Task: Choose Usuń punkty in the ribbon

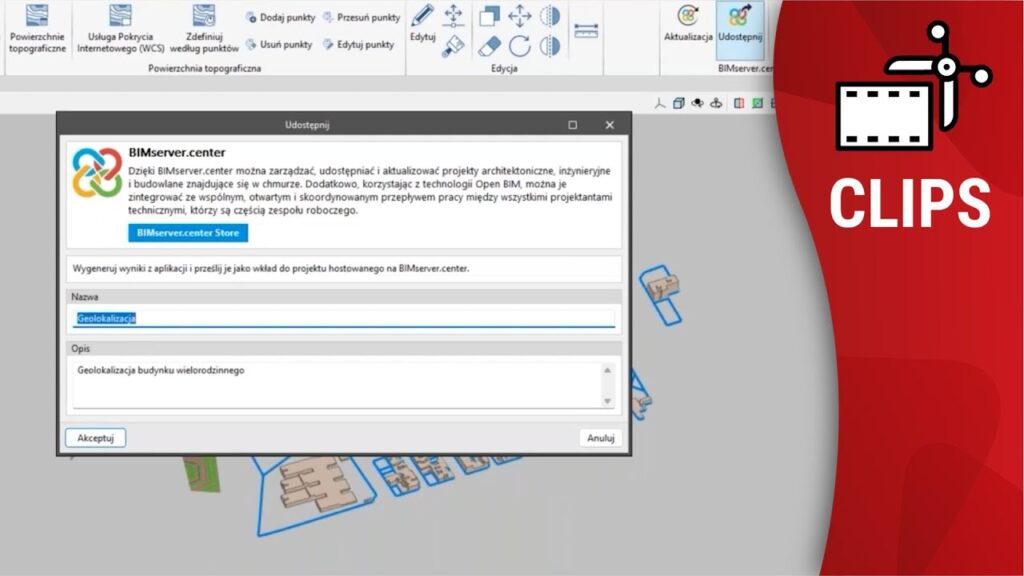Action: pos(280,45)
